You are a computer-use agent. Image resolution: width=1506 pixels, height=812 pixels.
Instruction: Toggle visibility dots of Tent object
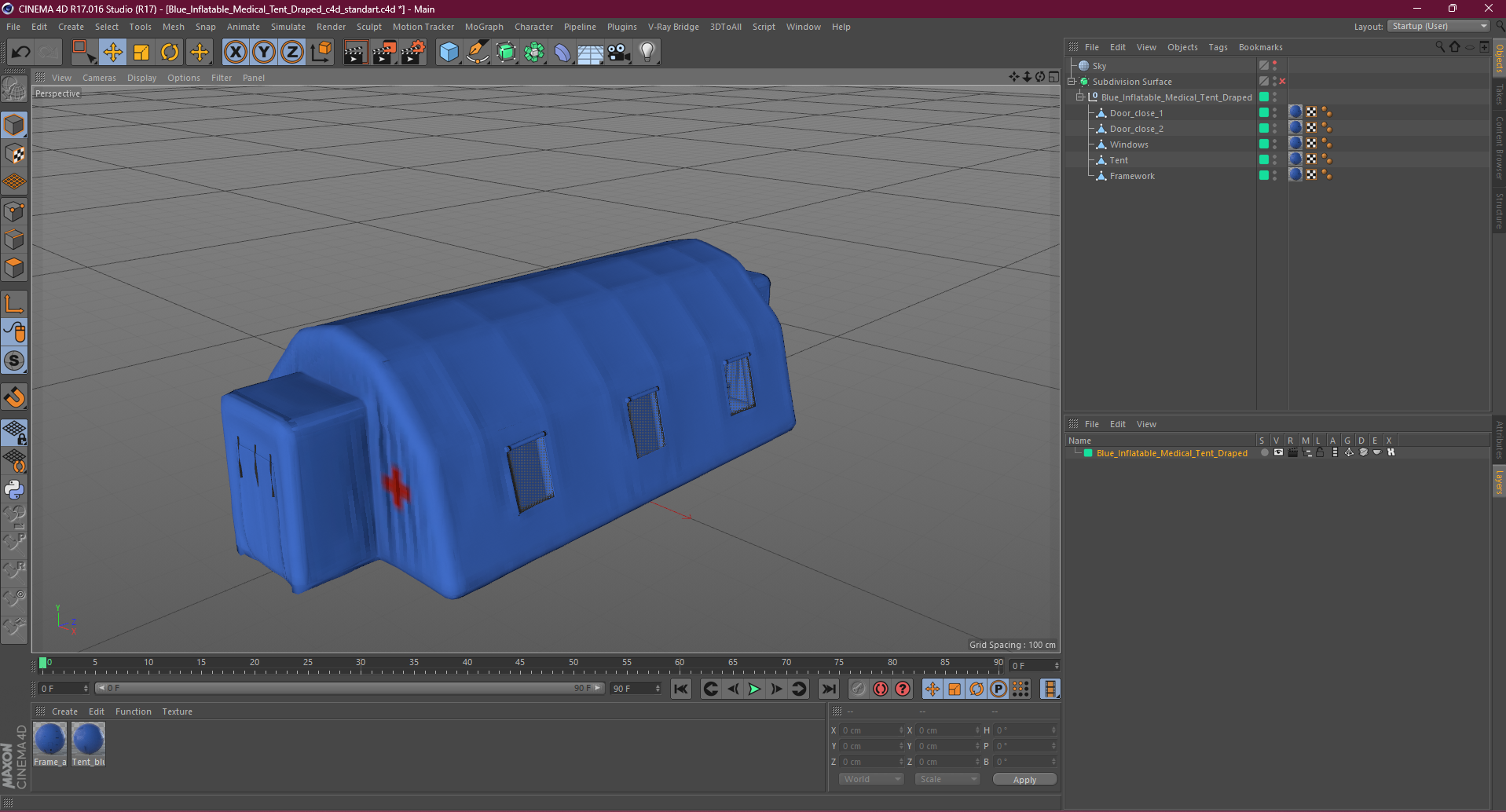1274,160
